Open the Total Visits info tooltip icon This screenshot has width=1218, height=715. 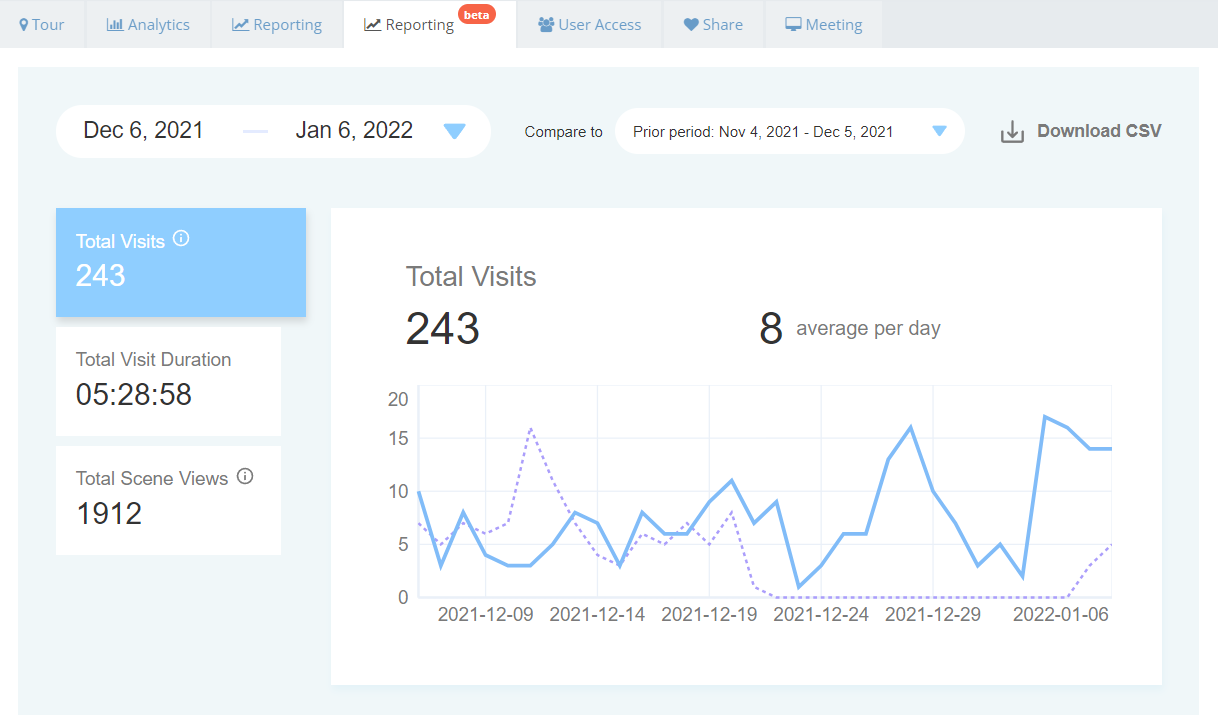[x=181, y=239]
